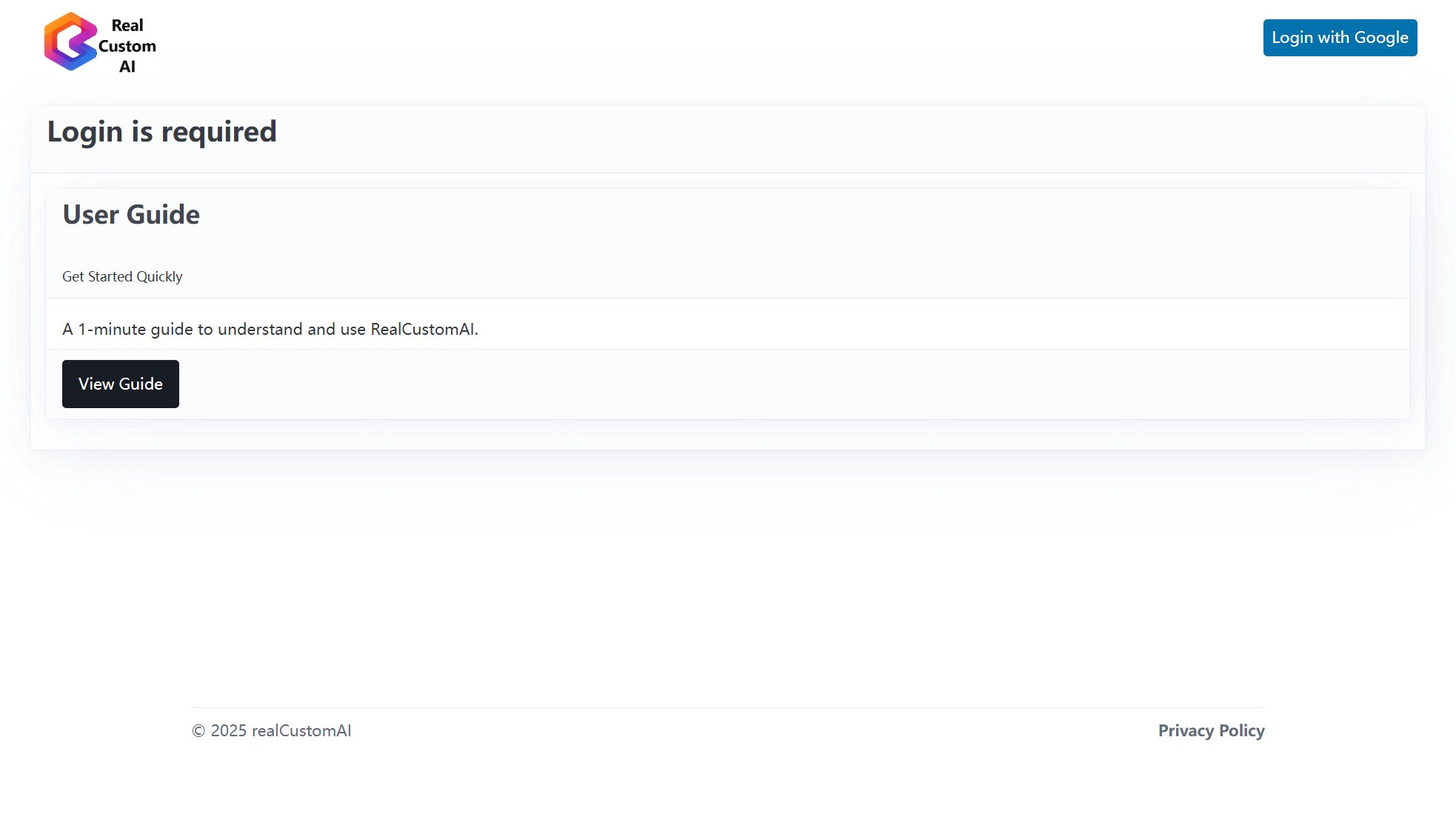
Task: Click the 'Get Started Quickly' subtitle
Action: click(122, 276)
